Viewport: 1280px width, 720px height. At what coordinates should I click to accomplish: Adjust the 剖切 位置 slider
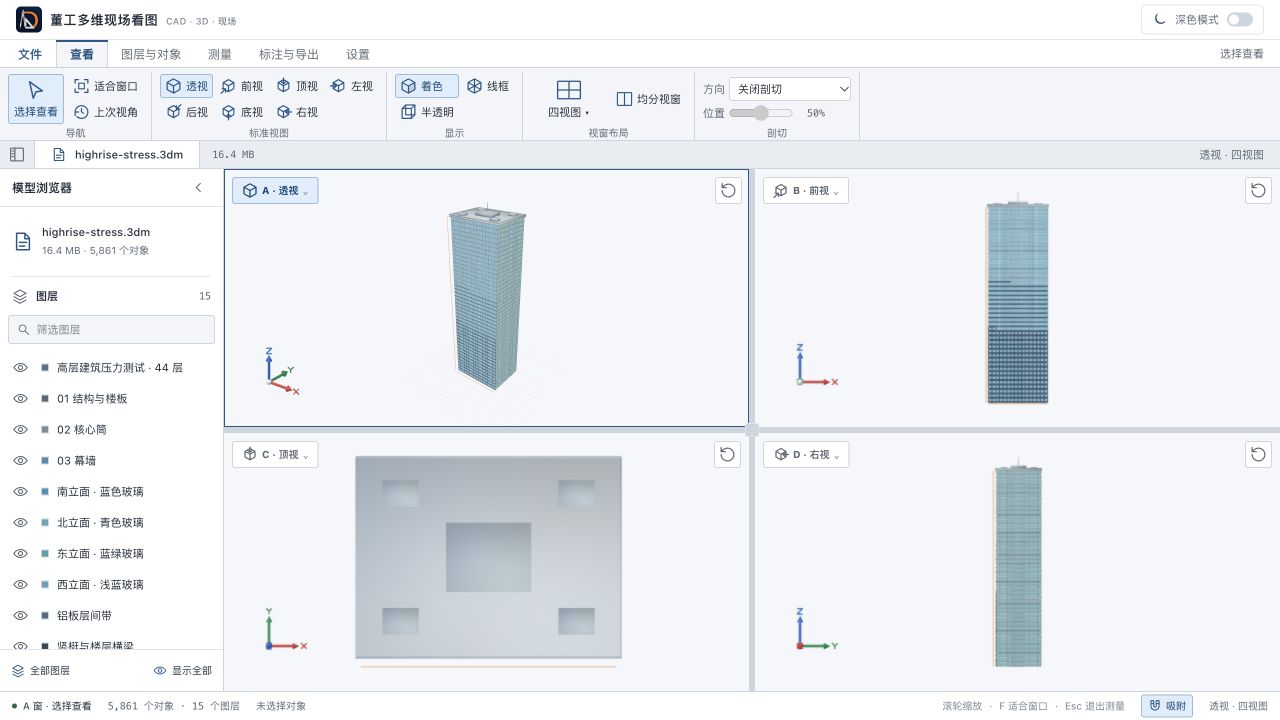coord(761,113)
